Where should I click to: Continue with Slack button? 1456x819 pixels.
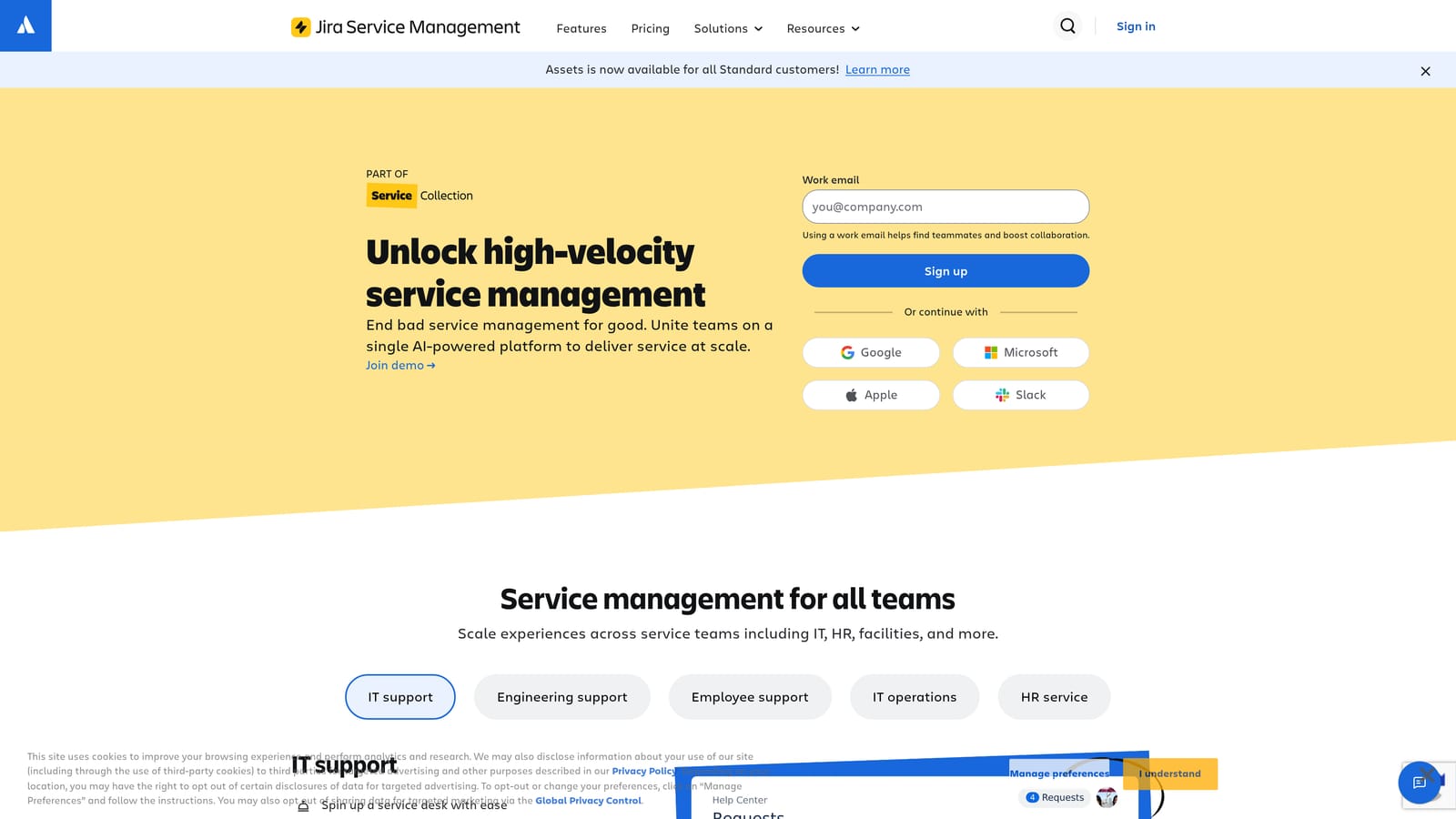(1021, 395)
